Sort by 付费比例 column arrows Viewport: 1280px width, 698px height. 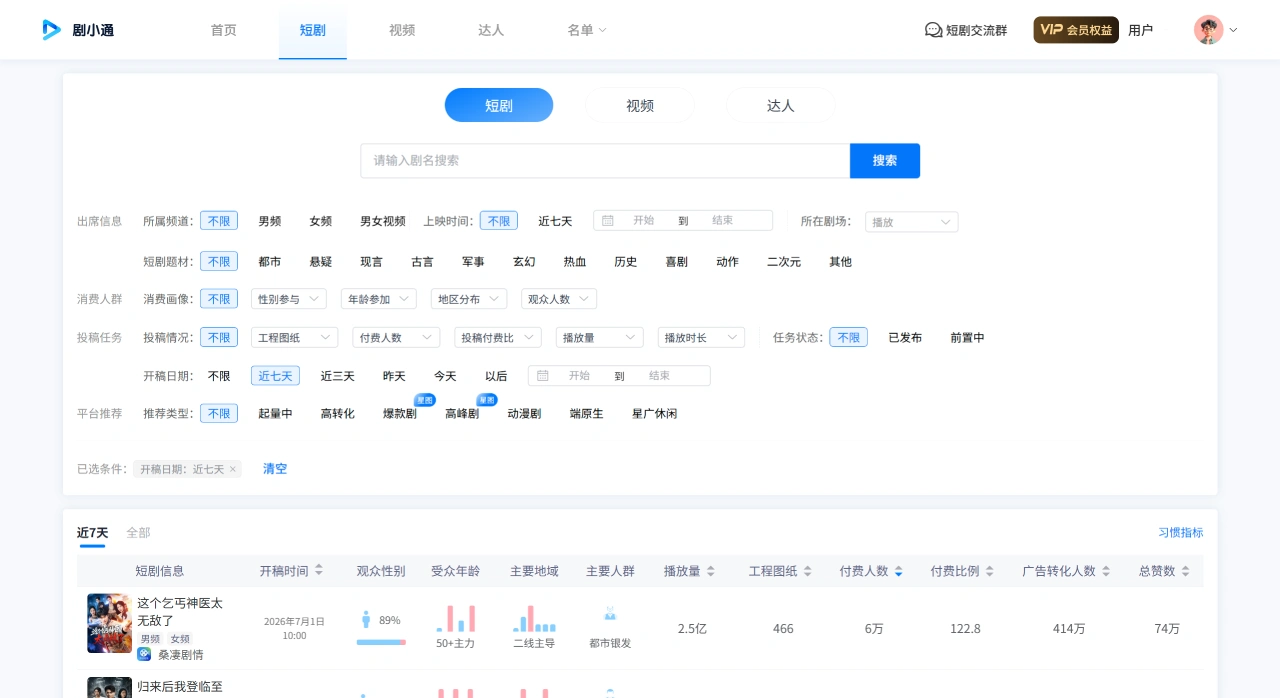coord(990,571)
